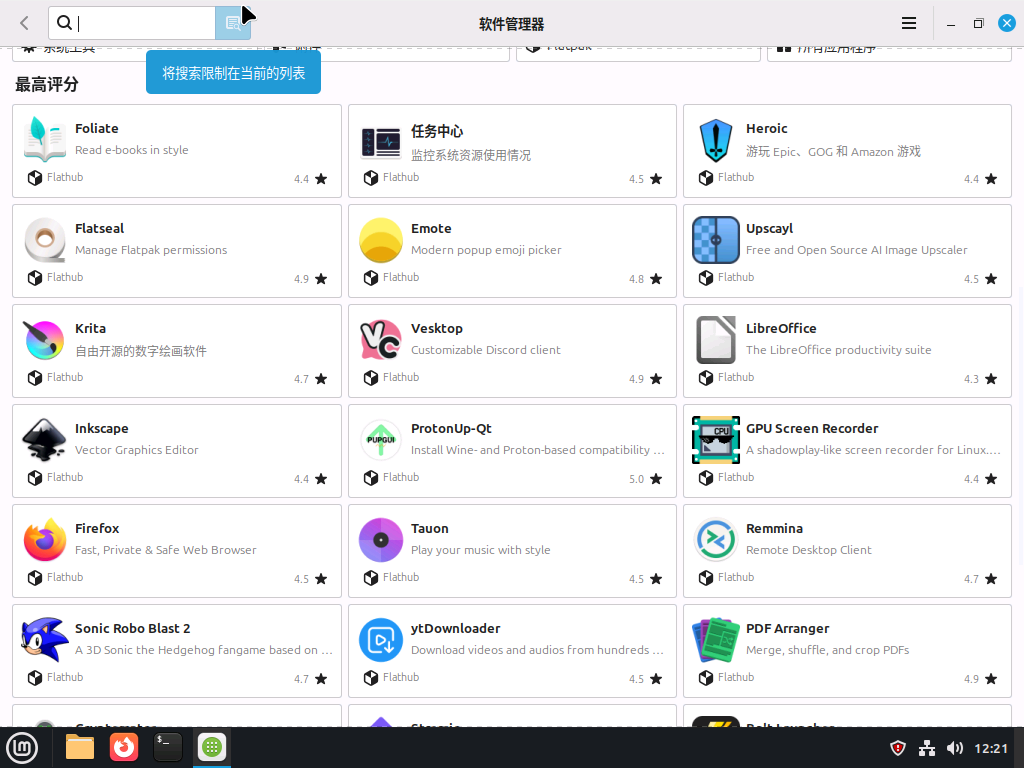Click 'Manage Flatpak permissions' description
The height and width of the screenshot is (768, 1024).
(151, 250)
